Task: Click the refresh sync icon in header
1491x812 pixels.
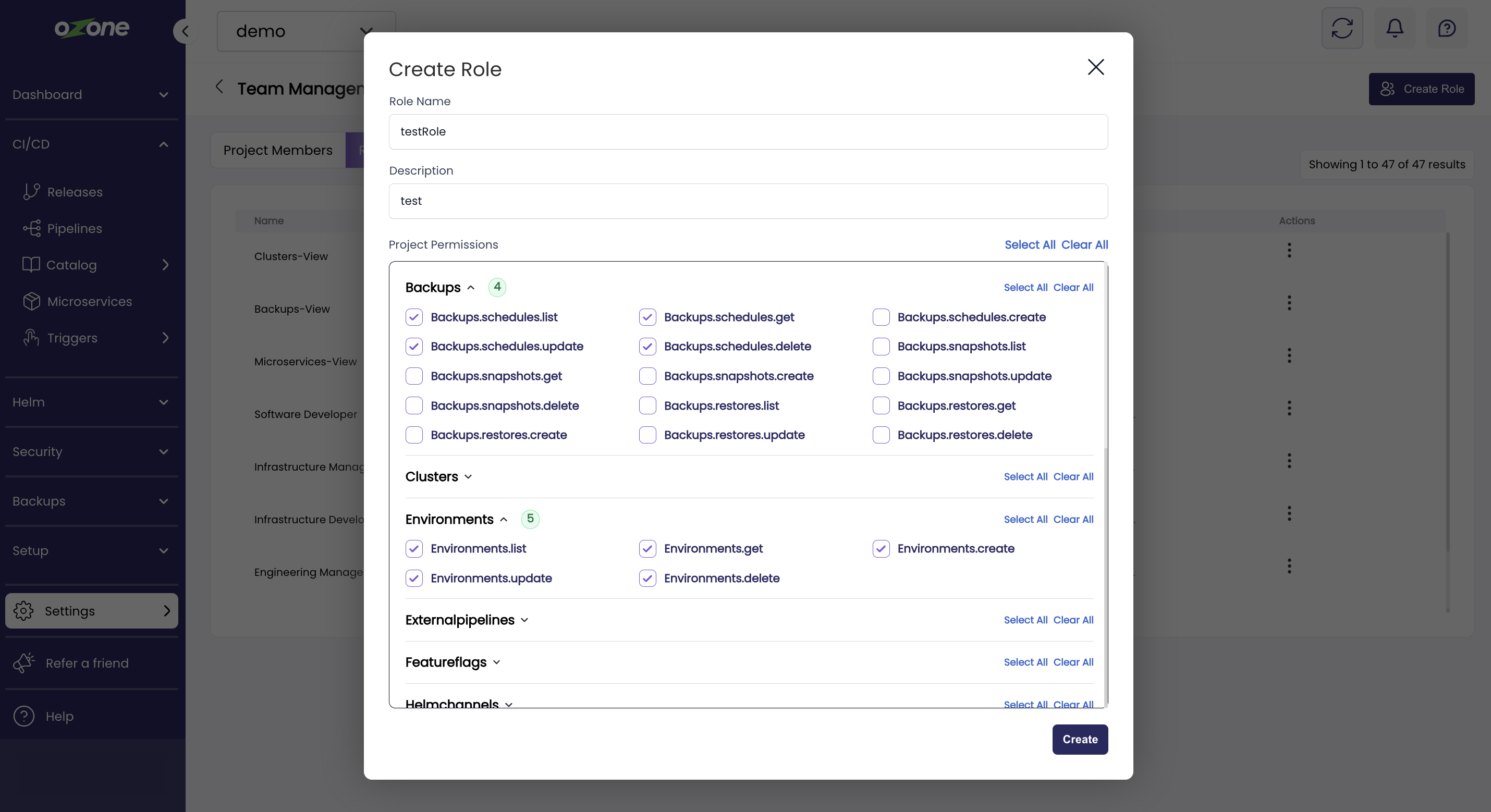Action: point(1342,28)
